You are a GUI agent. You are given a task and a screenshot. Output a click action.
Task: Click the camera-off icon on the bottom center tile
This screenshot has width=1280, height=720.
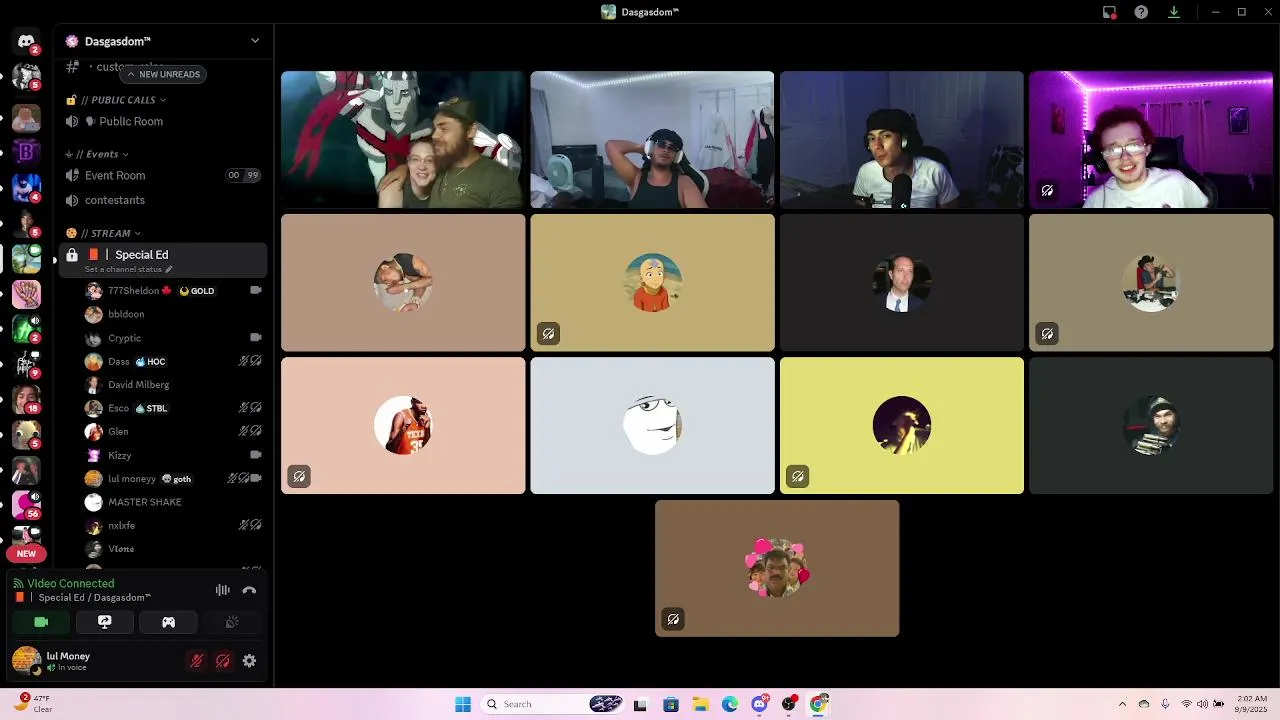click(673, 619)
